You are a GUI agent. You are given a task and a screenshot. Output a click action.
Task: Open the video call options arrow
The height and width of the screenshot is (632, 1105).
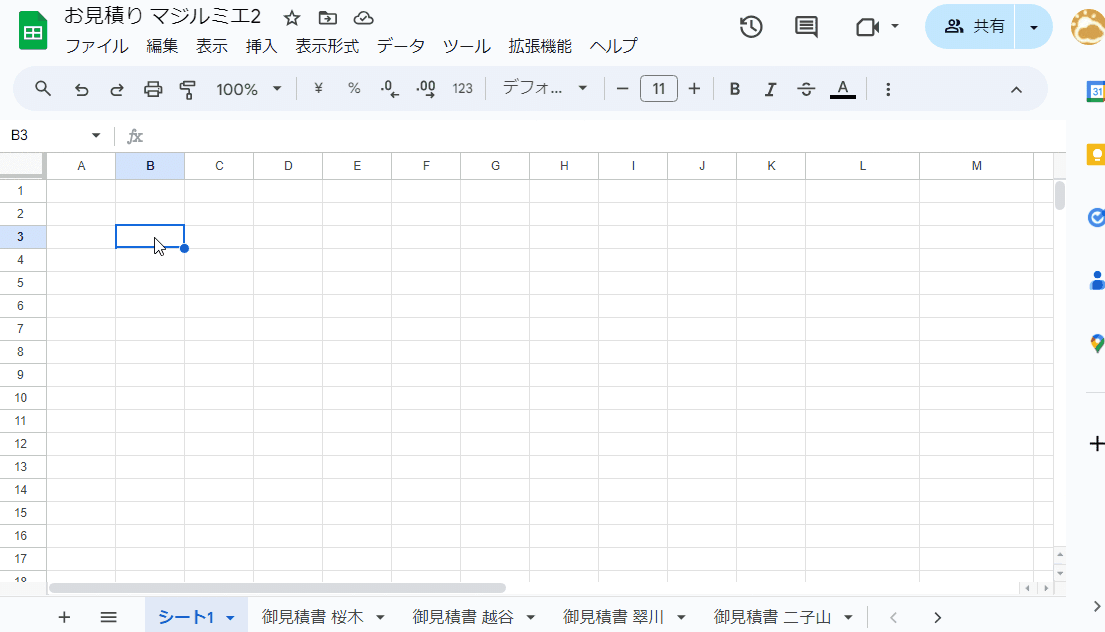895,27
